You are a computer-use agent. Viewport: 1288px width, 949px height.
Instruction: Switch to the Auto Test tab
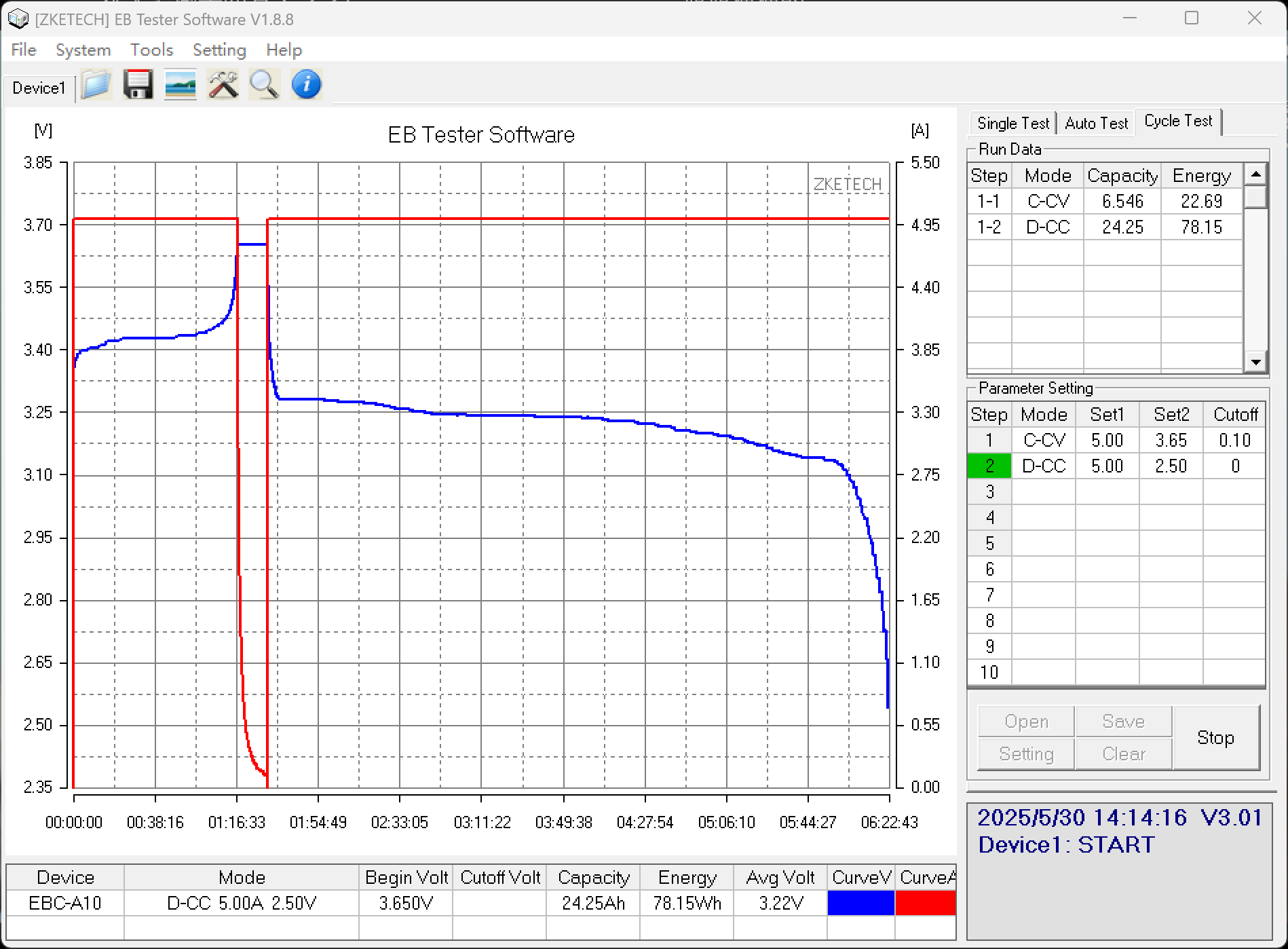coord(1096,124)
